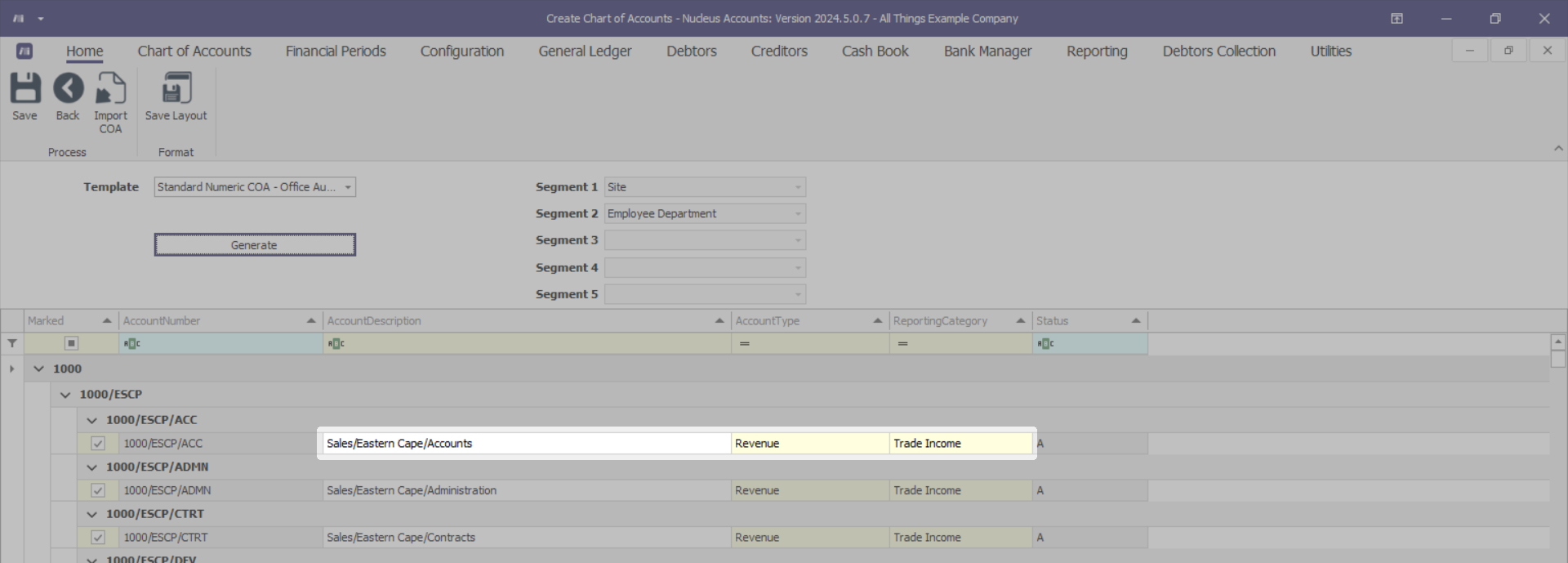This screenshot has width=1568, height=563.
Task: Open the Debtors tab
Action: pyautogui.click(x=692, y=51)
